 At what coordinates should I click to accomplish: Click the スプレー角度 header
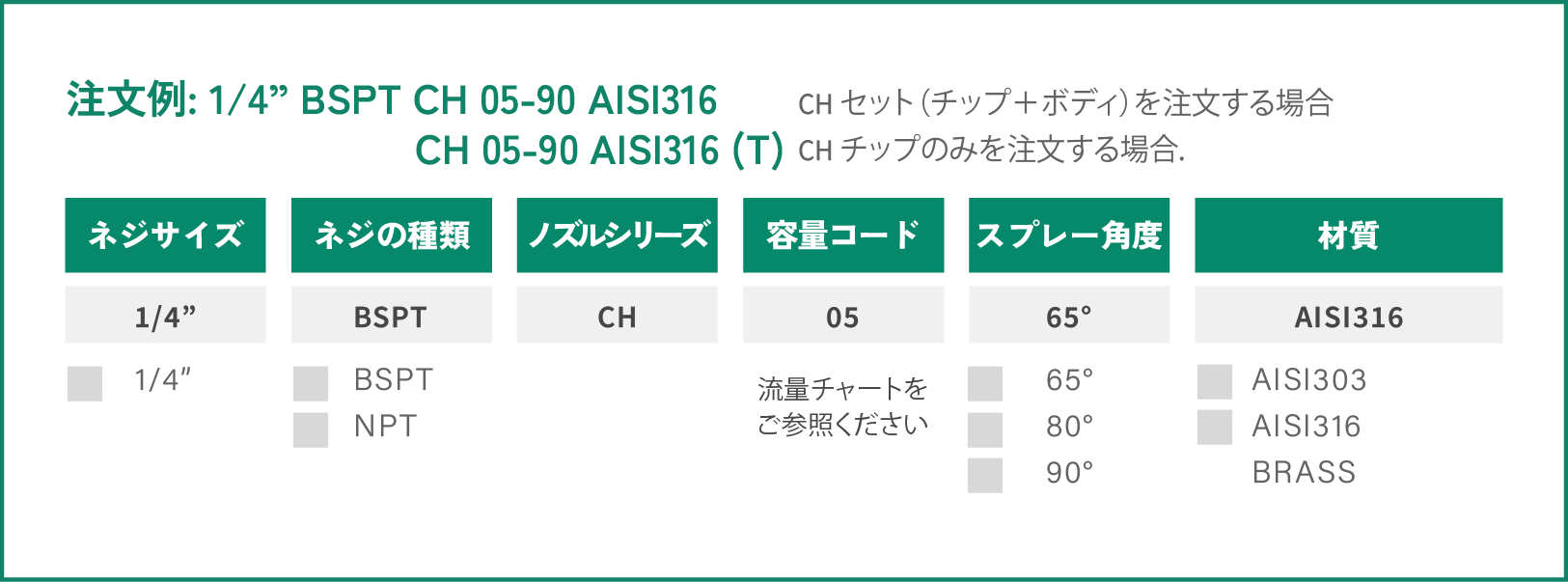1069,236
